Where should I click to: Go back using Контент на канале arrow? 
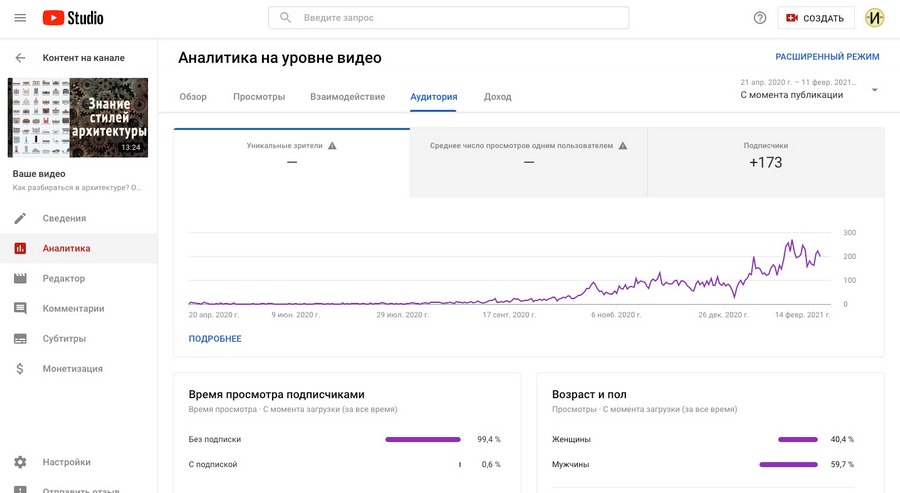click(20, 58)
